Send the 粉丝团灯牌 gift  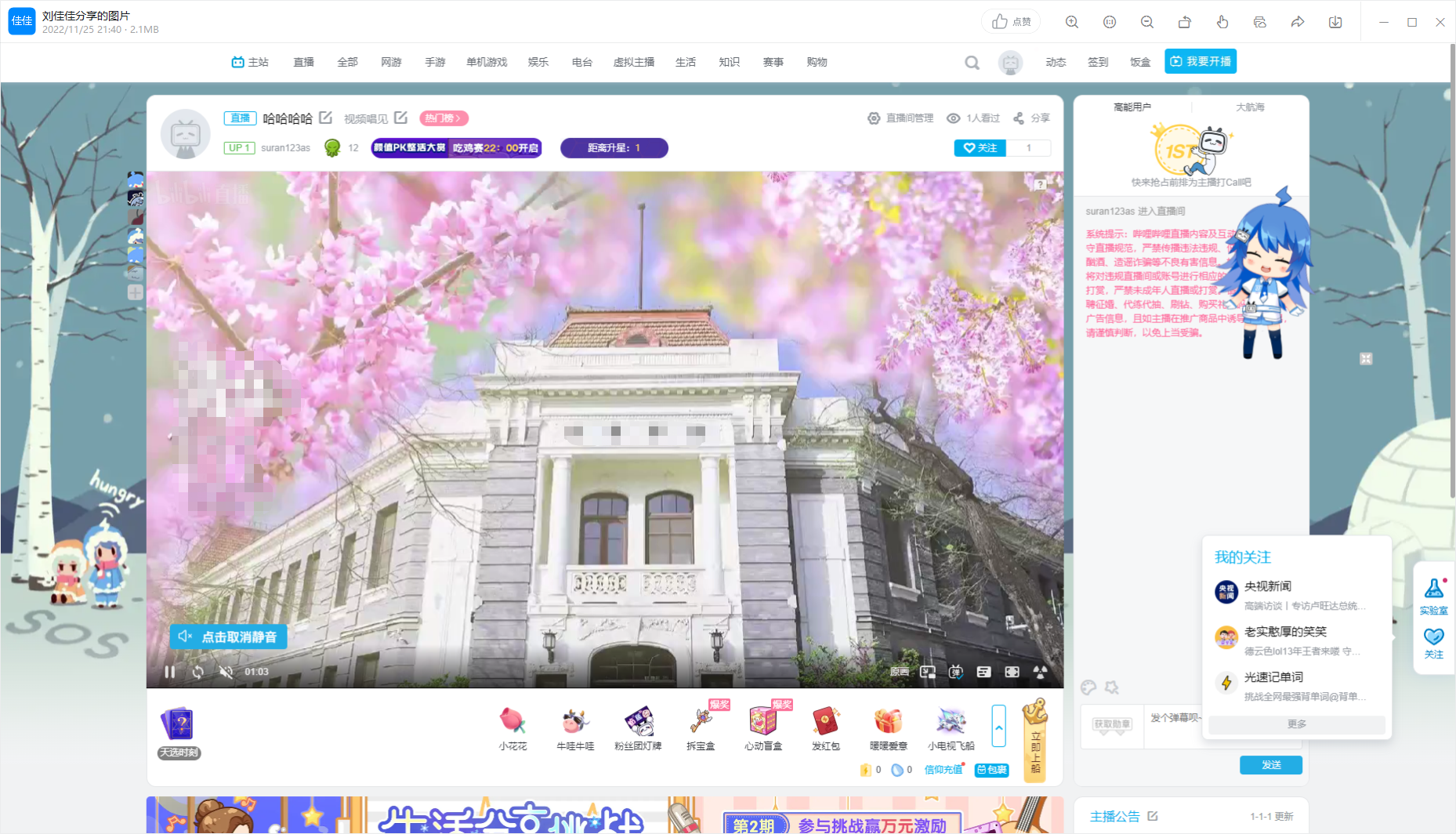(x=638, y=728)
